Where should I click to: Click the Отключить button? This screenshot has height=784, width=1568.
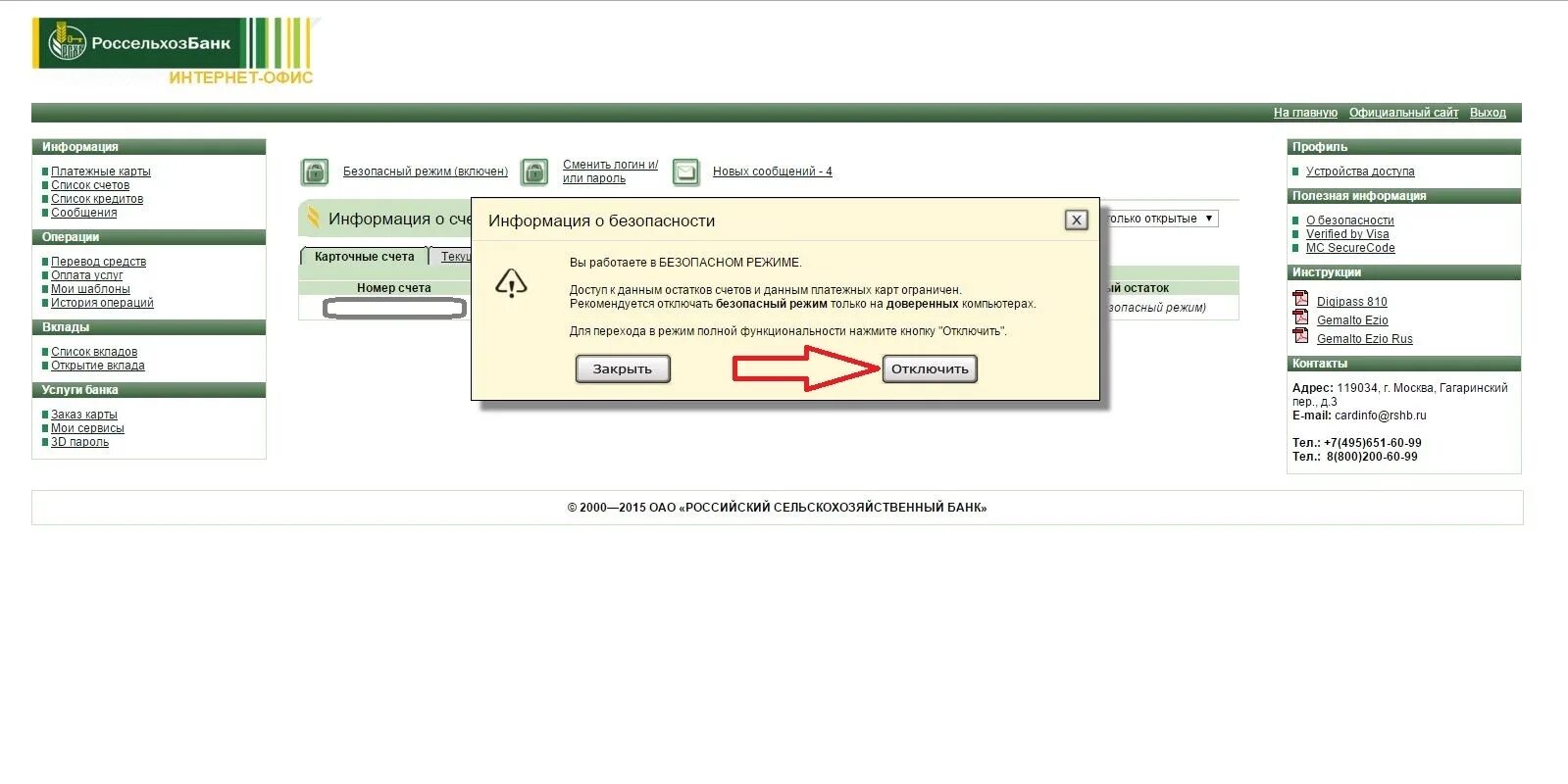point(930,368)
